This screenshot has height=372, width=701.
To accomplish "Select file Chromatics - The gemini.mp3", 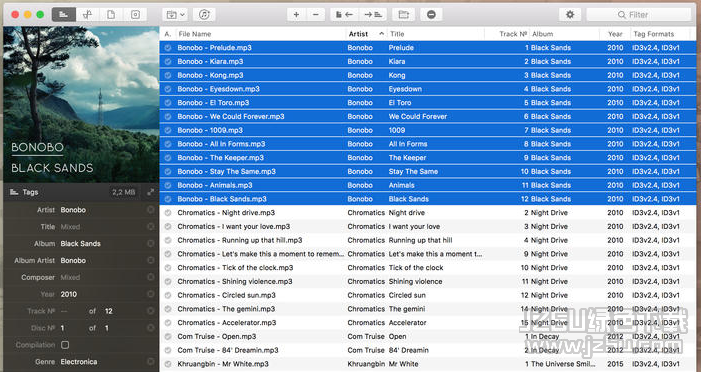I will (x=226, y=309).
